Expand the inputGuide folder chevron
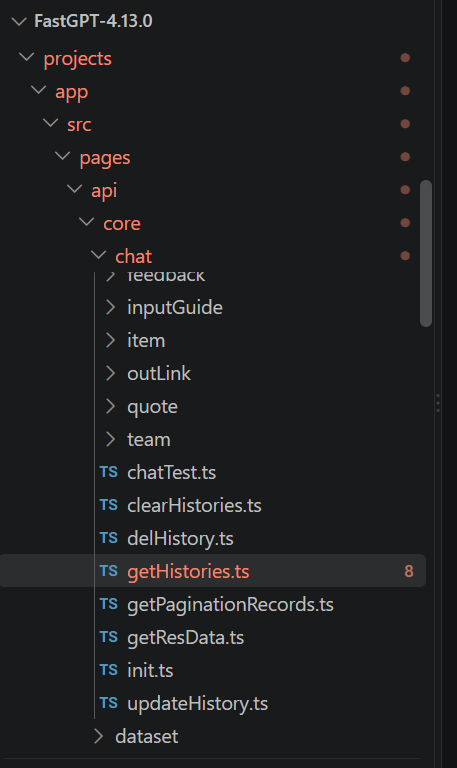This screenshot has width=457, height=768. 111,307
